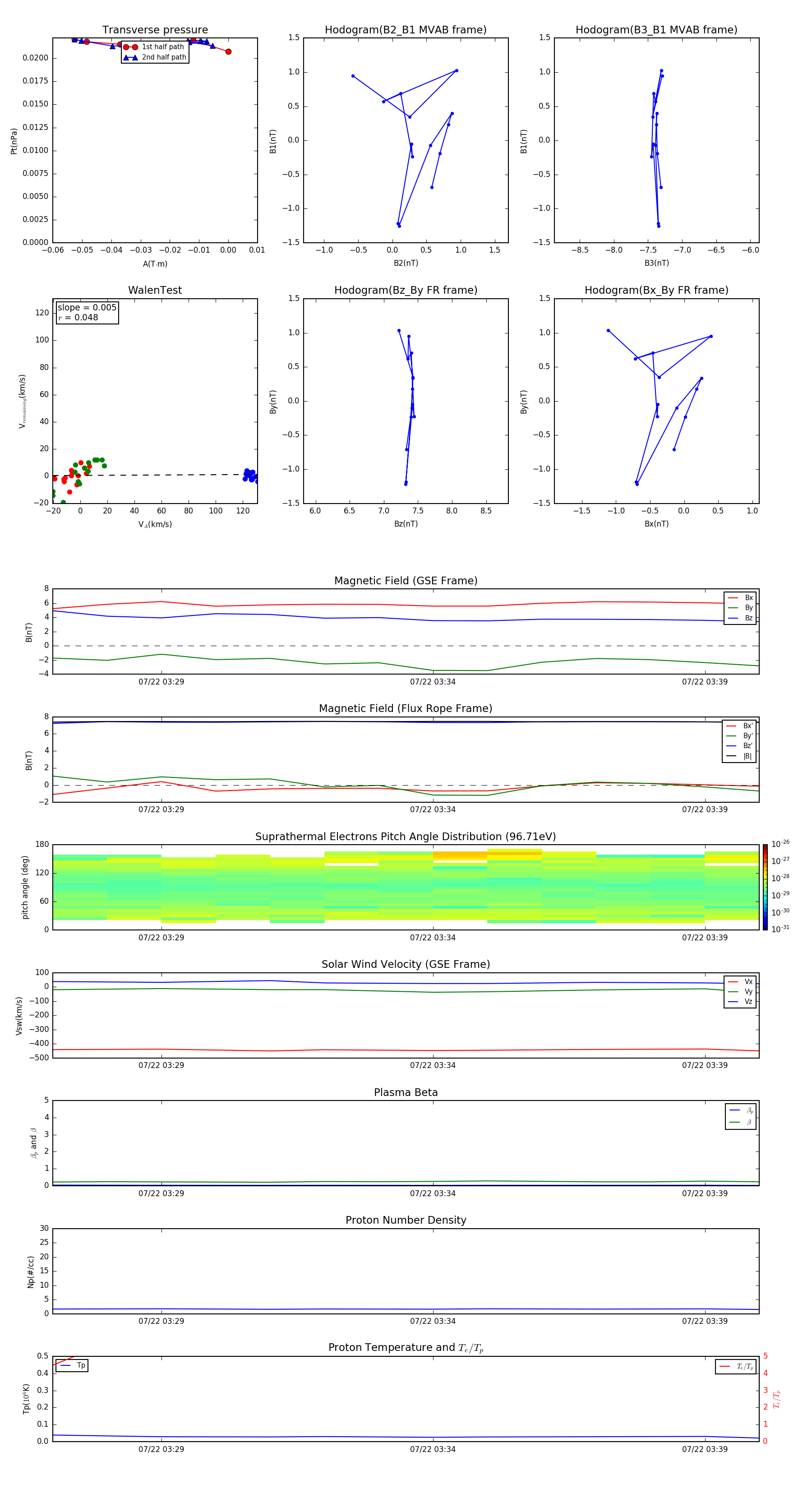
Task: Click the 'Magnetic Field (Flux Rope Frame)' title
Action: (406, 709)
